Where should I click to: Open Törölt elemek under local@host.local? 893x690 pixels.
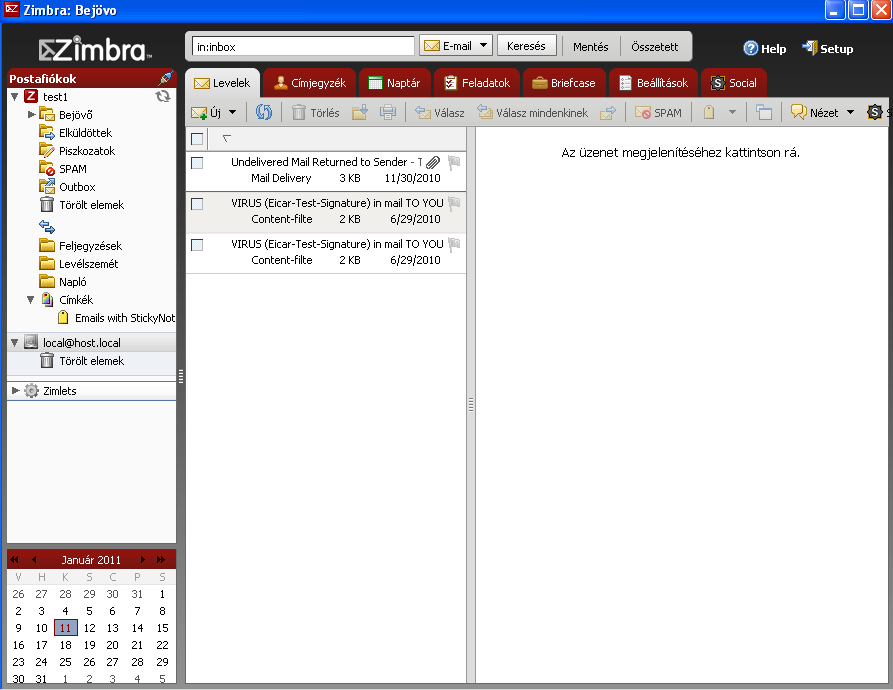pyautogui.click(x=81, y=361)
